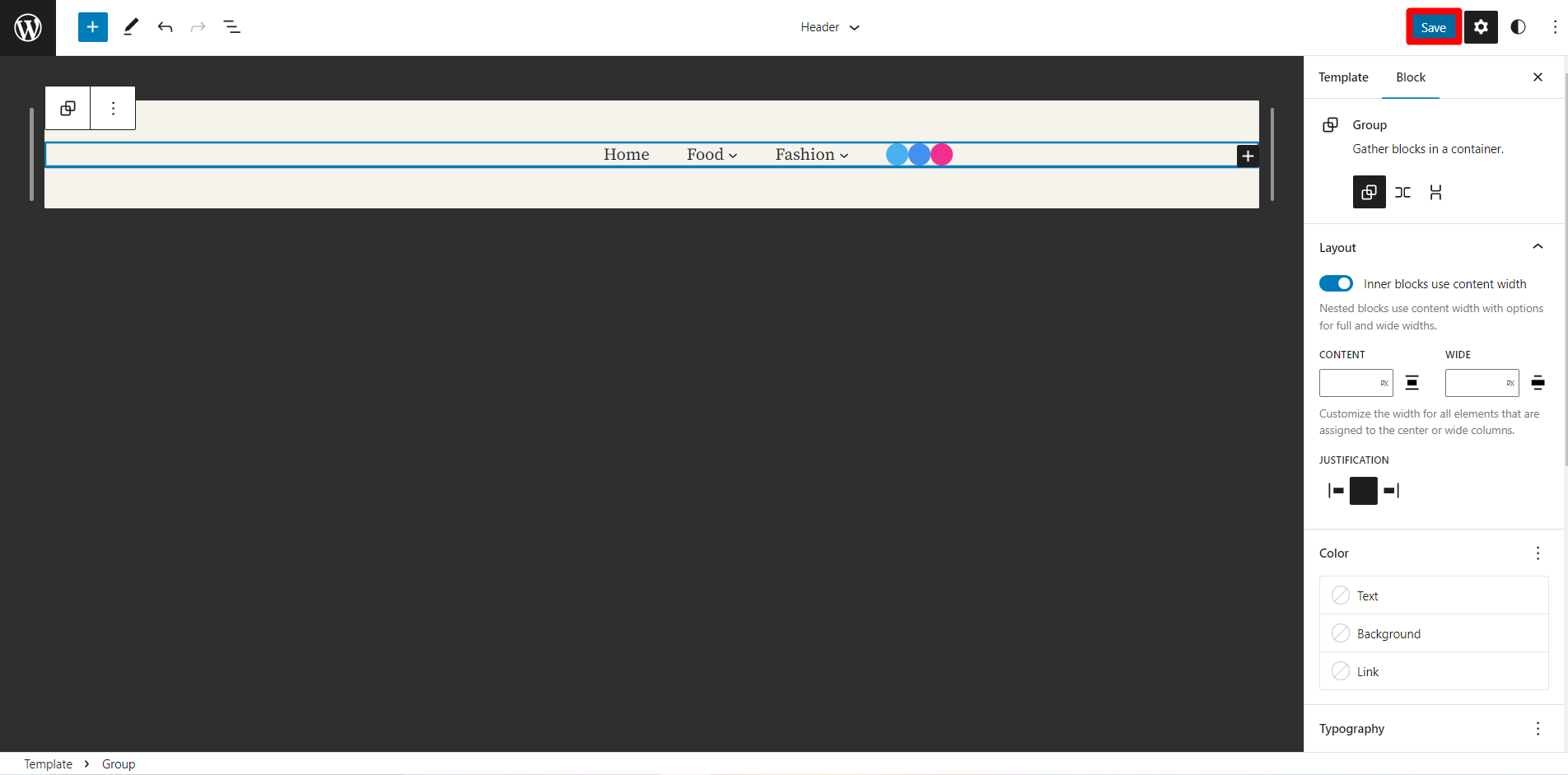The width and height of the screenshot is (1568, 775).
Task: Redo the undone change
Action: pyautogui.click(x=198, y=27)
